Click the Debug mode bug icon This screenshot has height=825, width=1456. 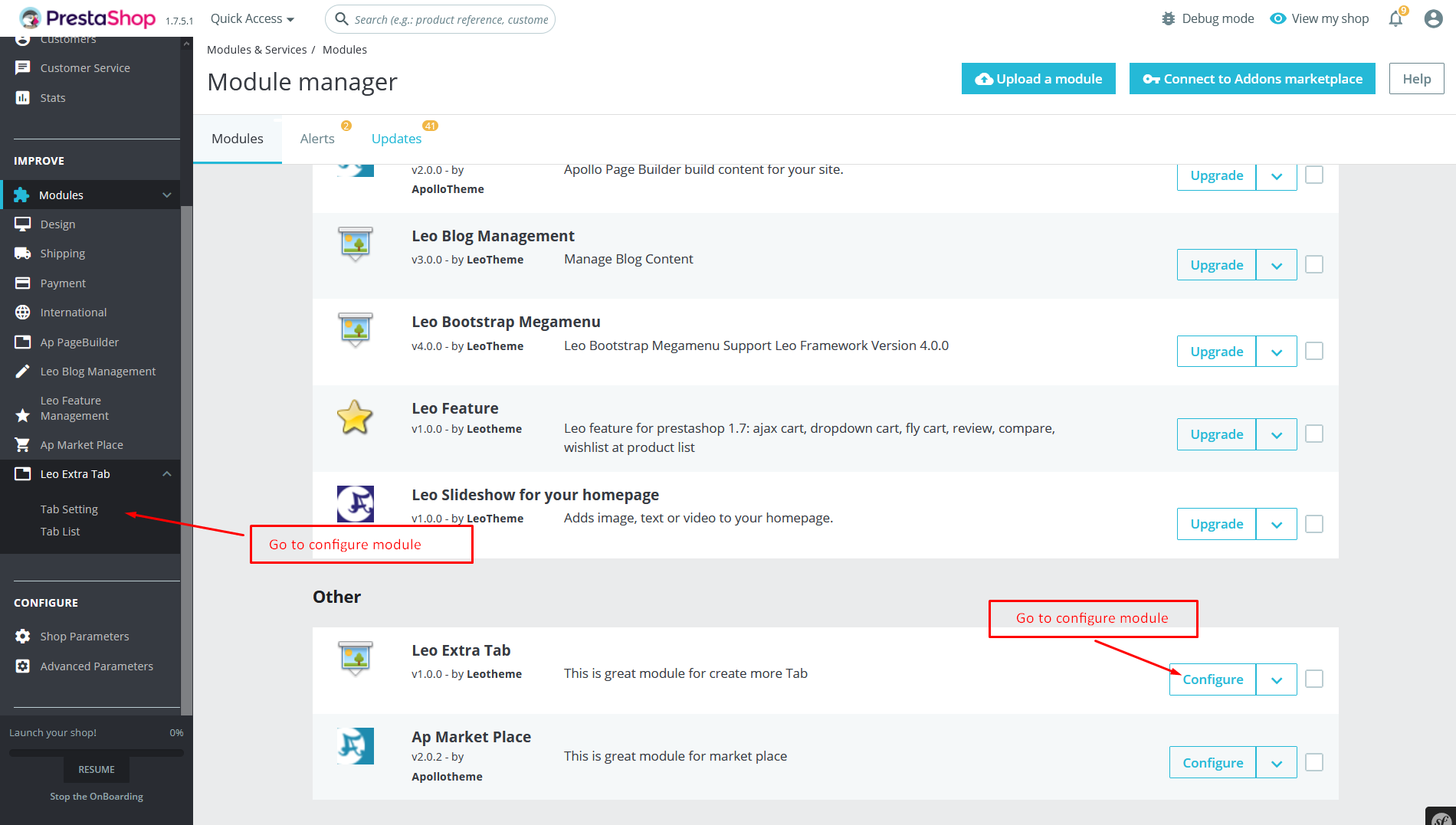pyautogui.click(x=1168, y=18)
